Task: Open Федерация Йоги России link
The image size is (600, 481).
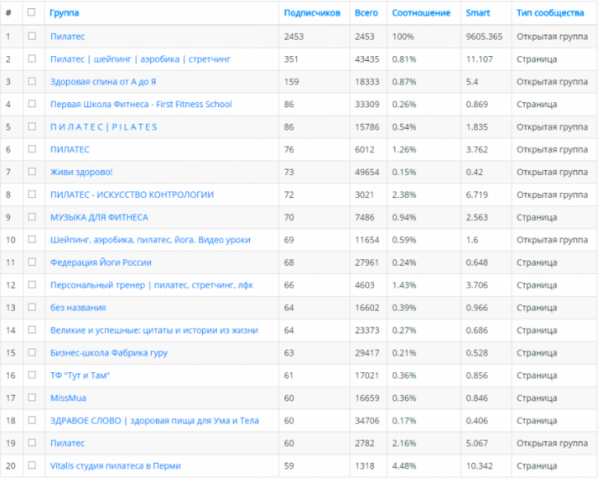Action: pos(101,263)
